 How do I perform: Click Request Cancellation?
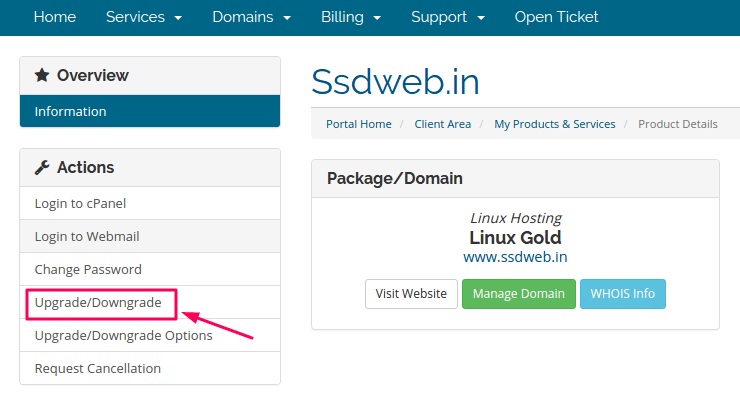pos(150,368)
